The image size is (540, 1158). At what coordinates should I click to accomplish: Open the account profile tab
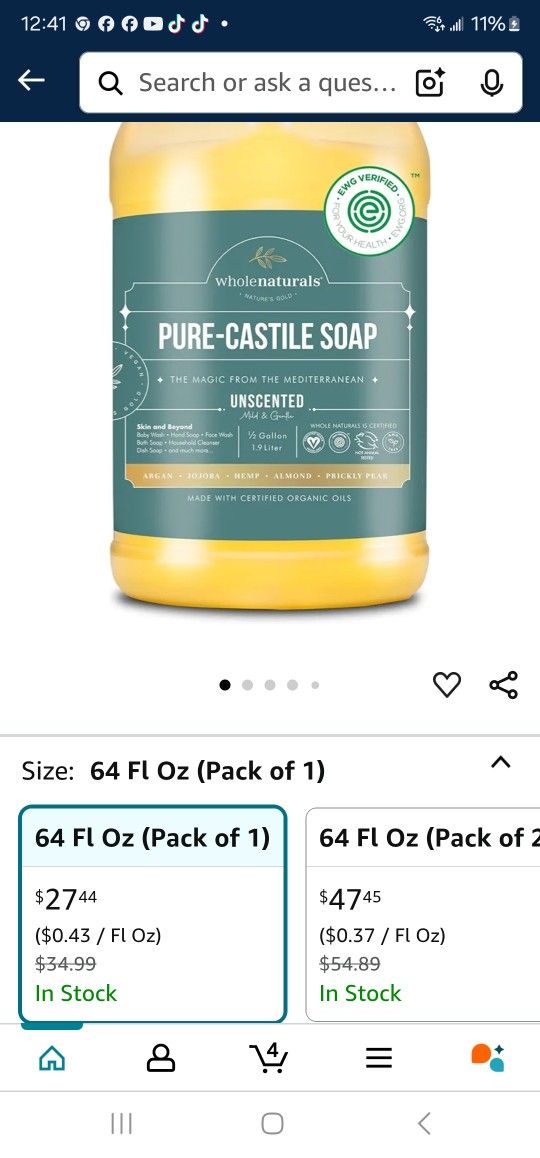click(x=161, y=1059)
